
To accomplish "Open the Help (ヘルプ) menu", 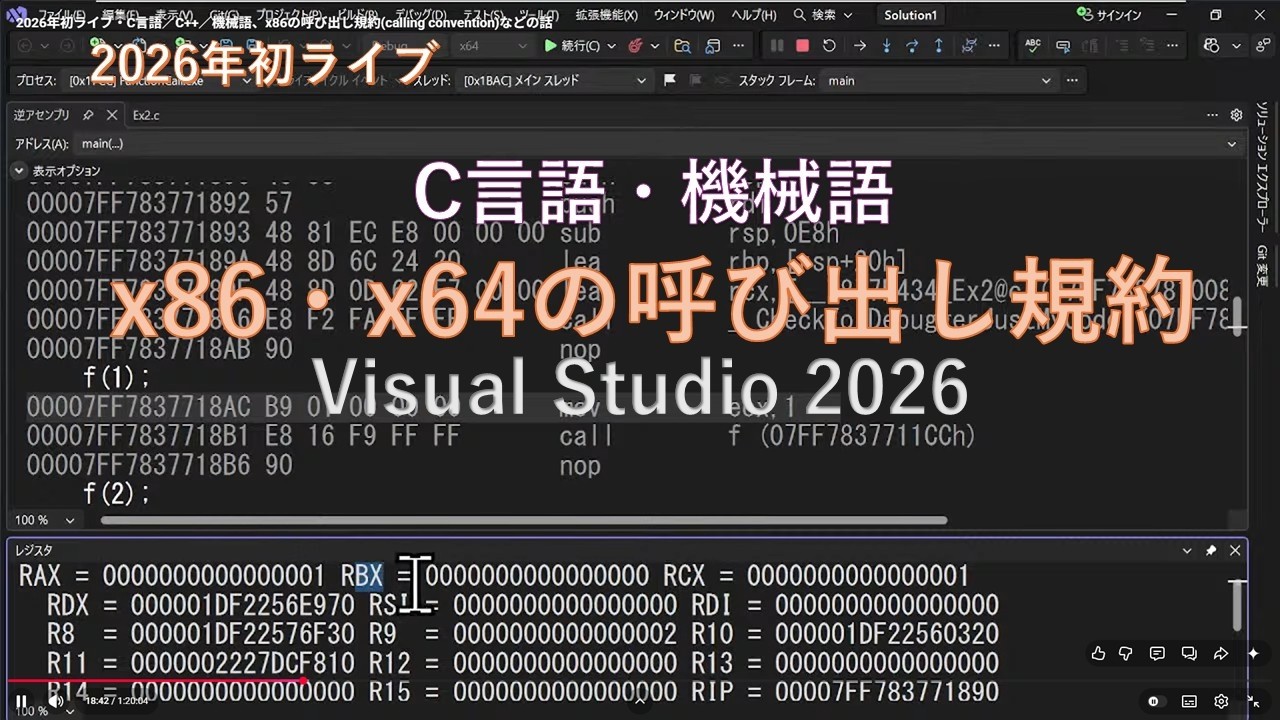I will (753, 15).
